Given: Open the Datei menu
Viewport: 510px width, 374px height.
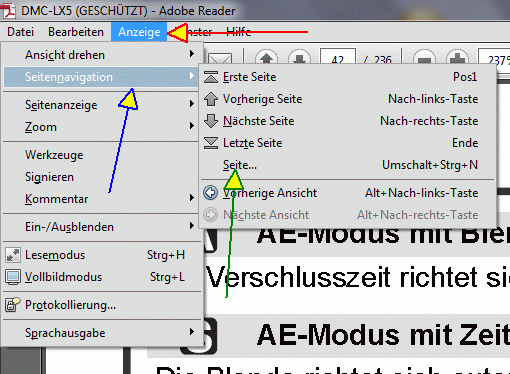Looking at the screenshot, I should (21, 32).
